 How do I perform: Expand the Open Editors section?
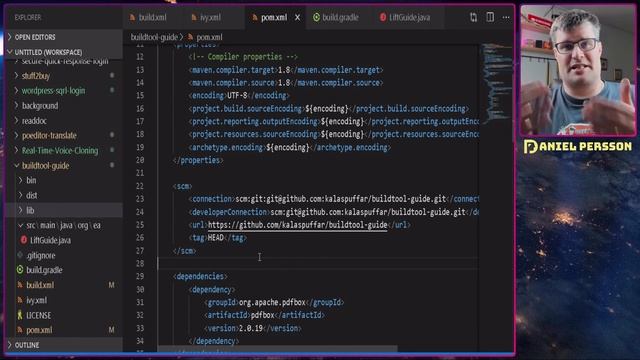click(63, 37)
